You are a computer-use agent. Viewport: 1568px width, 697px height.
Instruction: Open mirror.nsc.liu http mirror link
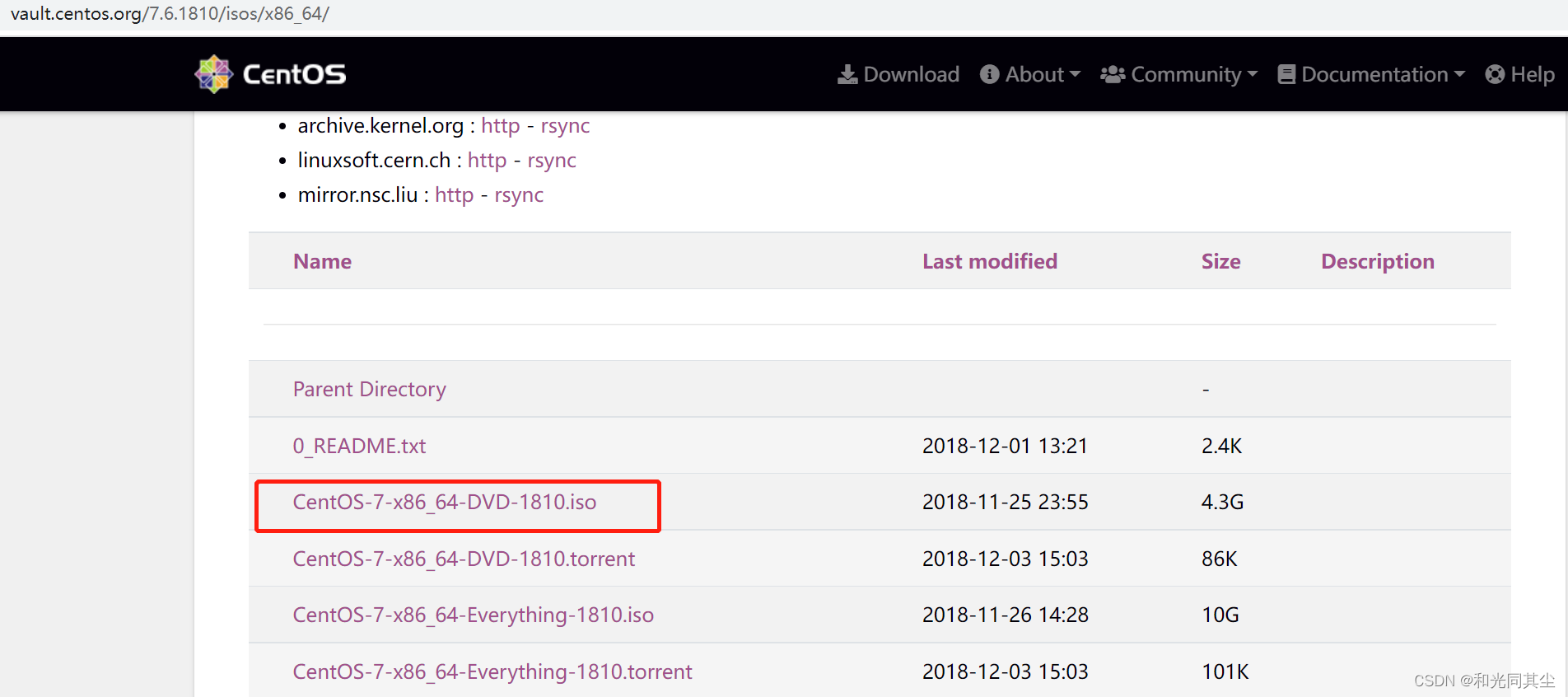(x=454, y=195)
